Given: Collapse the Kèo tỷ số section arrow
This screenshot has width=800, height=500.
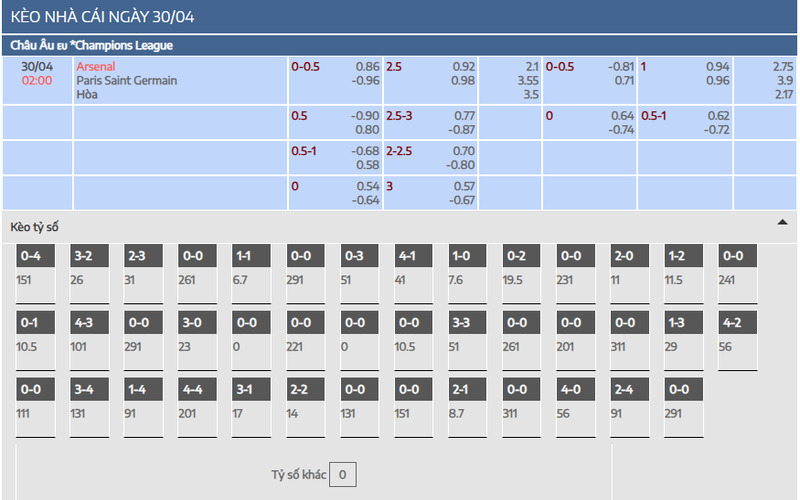Looking at the screenshot, I should click(x=782, y=222).
